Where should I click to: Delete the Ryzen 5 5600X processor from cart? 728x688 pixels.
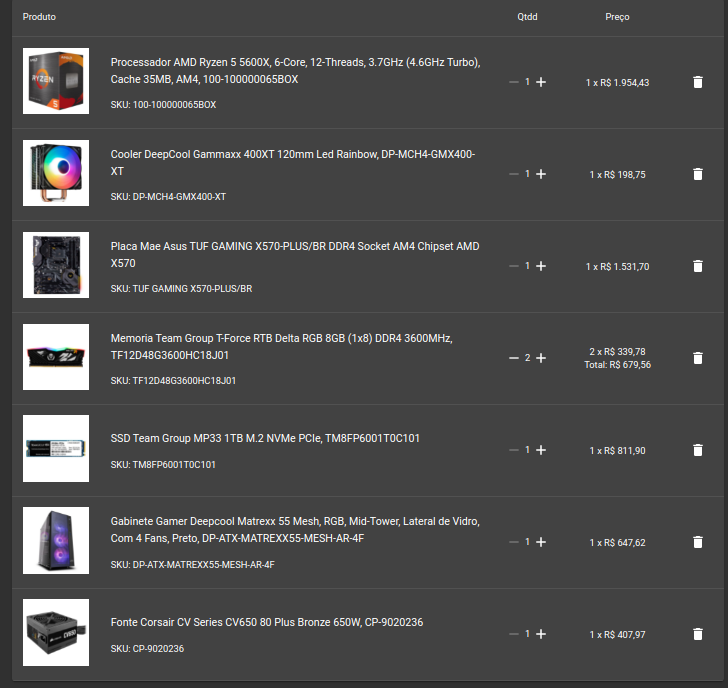697,82
